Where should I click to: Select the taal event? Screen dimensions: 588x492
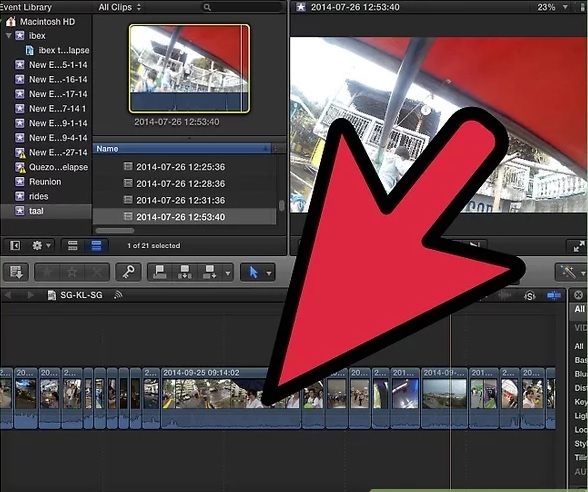tap(46, 211)
